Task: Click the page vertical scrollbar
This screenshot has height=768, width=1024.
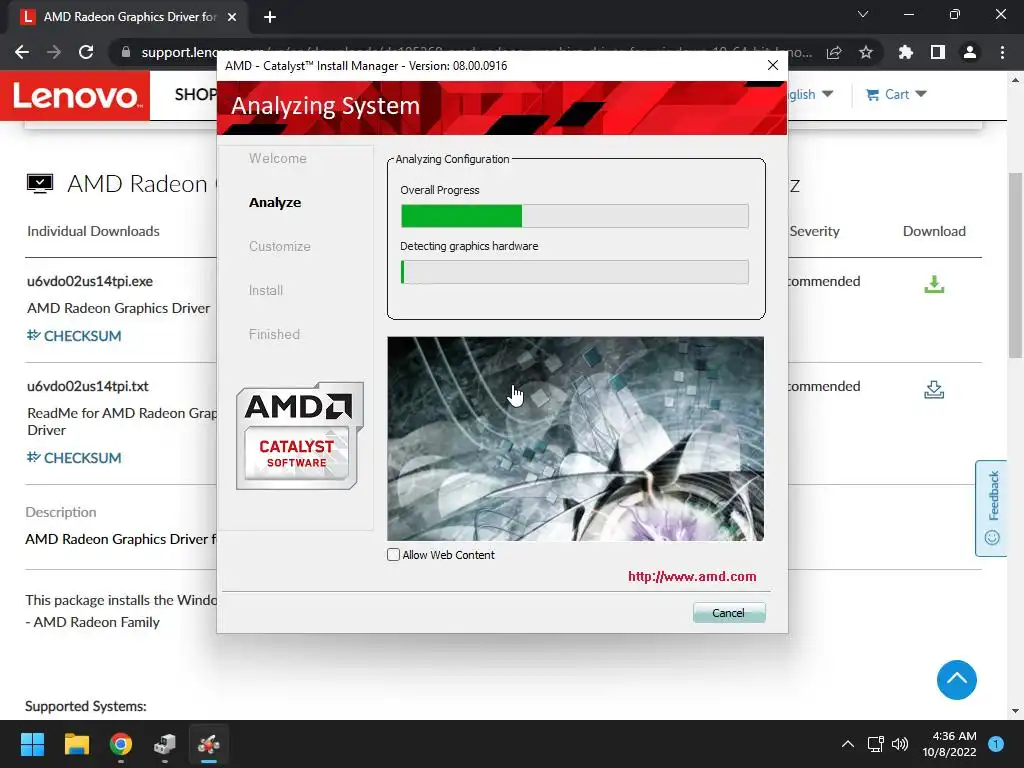Action: pos(1015,264)
